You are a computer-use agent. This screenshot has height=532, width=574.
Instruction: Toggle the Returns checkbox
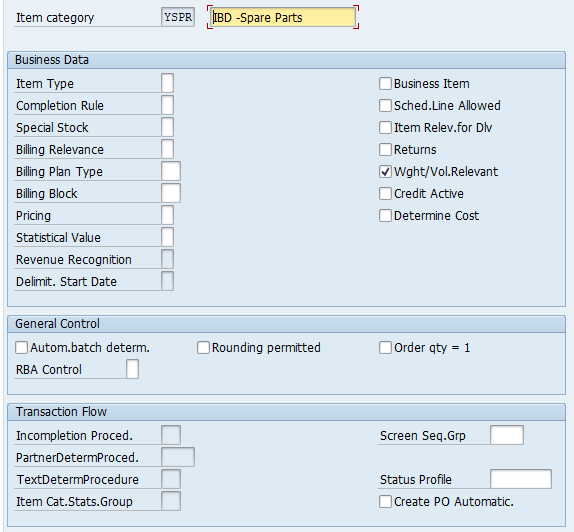point(385,149)
